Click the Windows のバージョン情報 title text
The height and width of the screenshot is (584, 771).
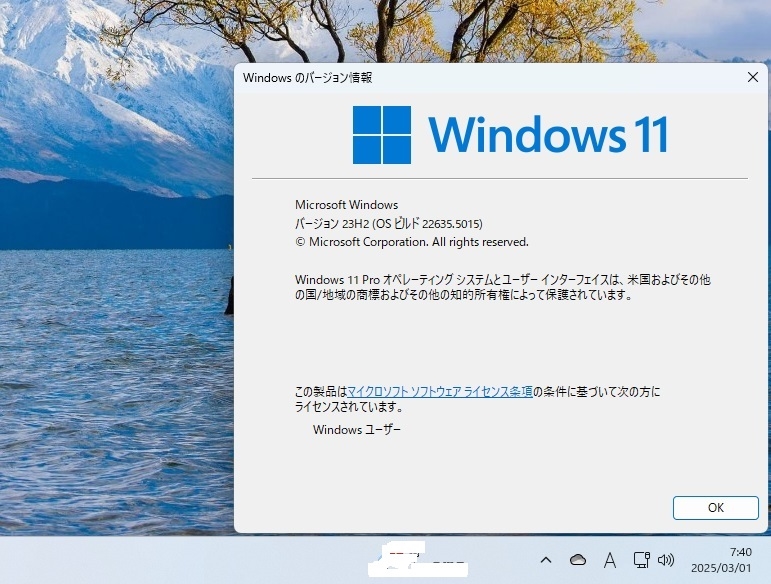(307, 78)
